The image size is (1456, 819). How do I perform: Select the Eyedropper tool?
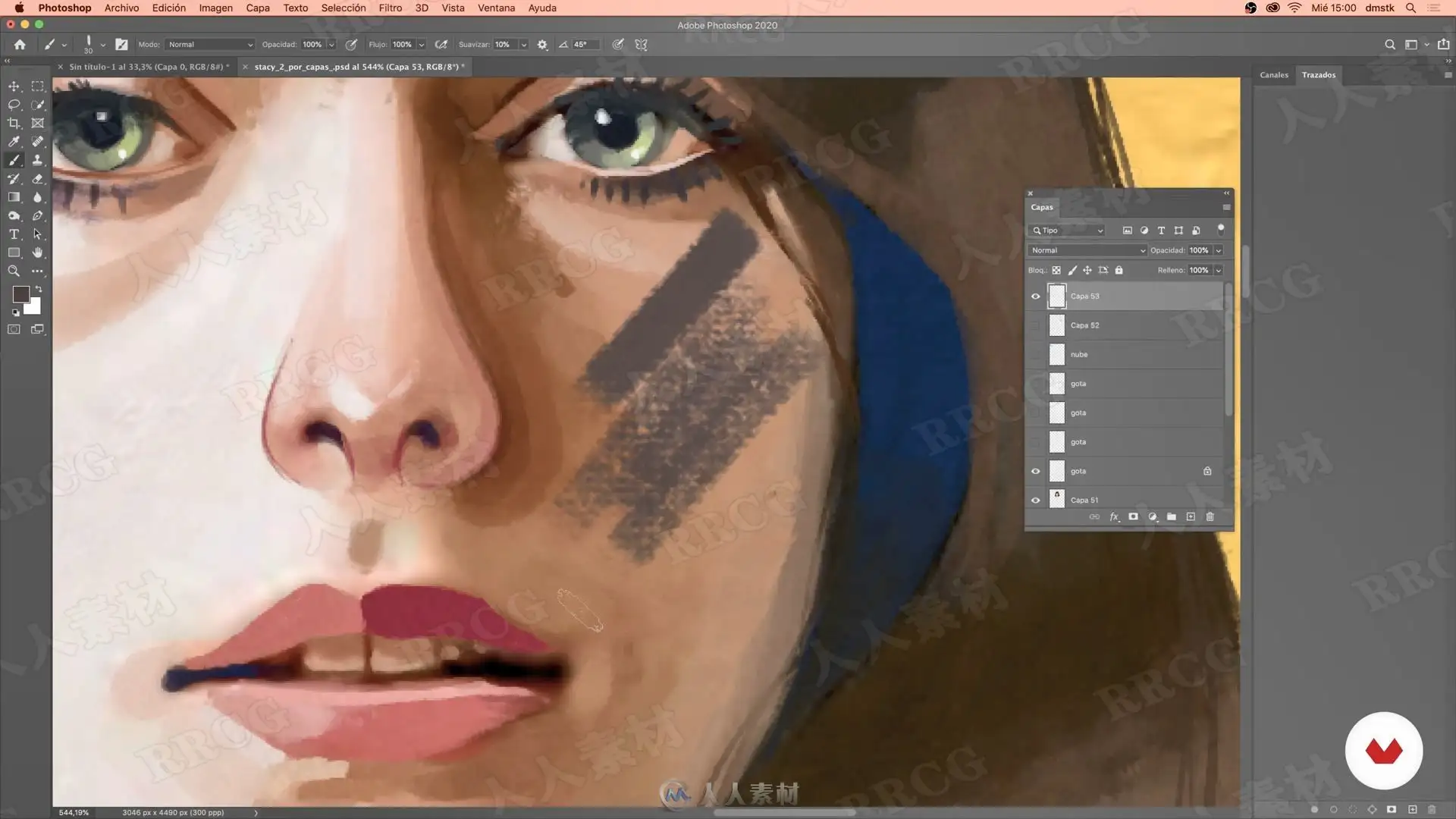click(14, 142)
